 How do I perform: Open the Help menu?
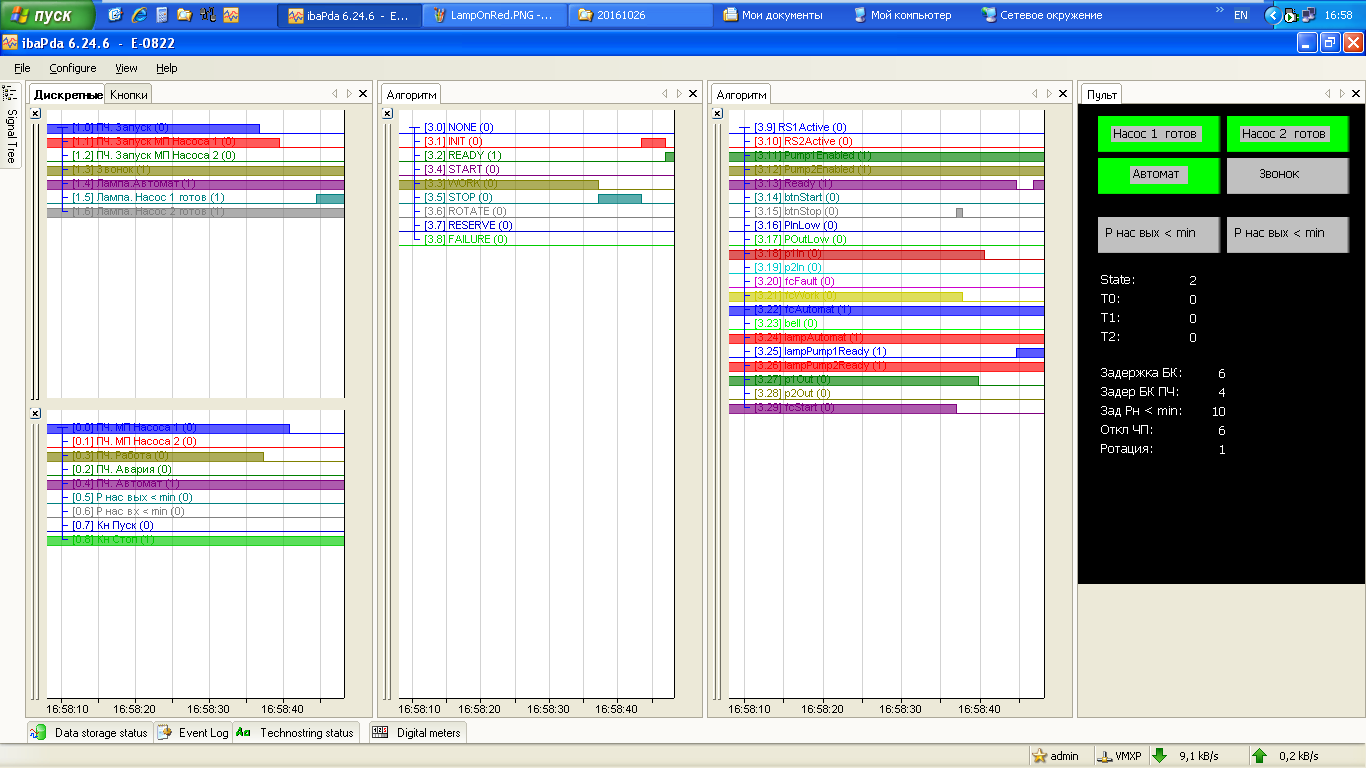coord(167,68)
